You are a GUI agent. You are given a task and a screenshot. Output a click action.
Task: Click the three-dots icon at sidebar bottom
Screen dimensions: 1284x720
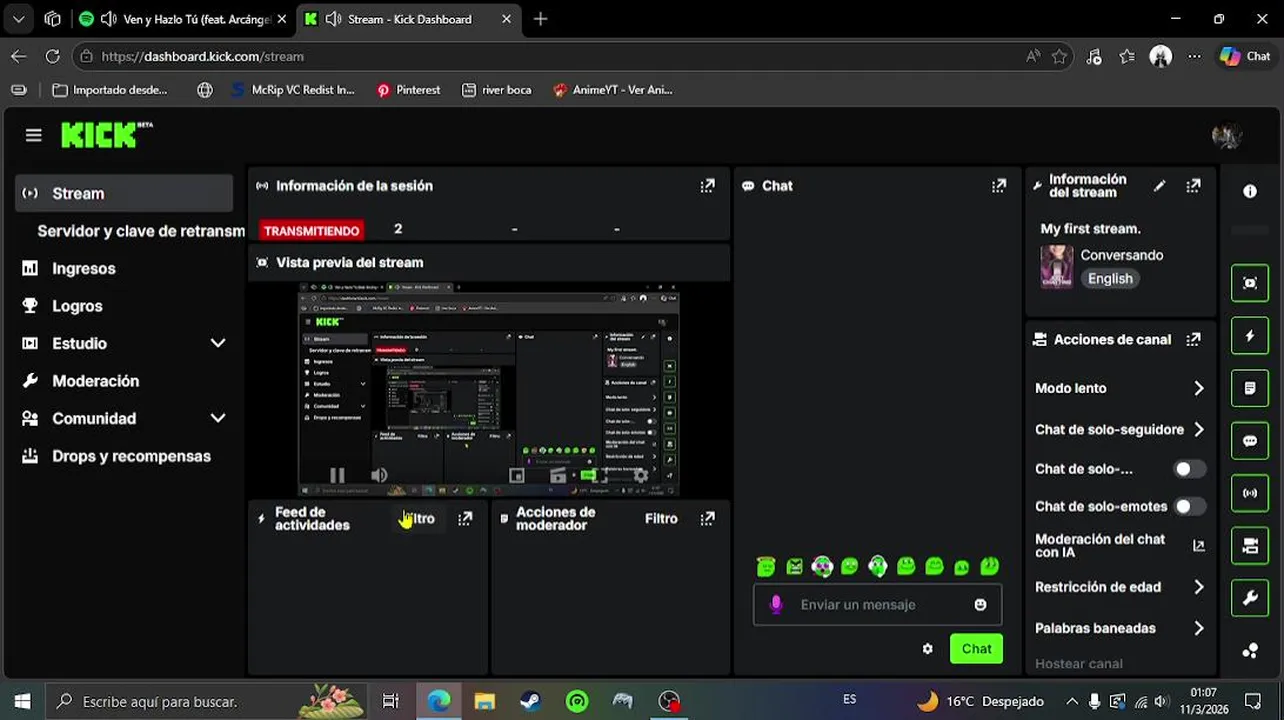1250,650
